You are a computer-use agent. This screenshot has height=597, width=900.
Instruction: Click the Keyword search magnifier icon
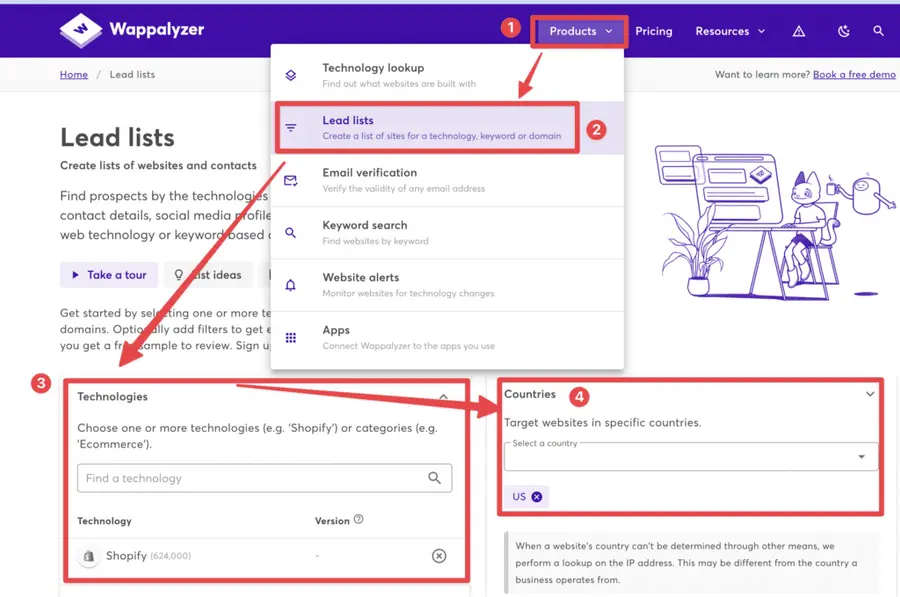point(291,232)
